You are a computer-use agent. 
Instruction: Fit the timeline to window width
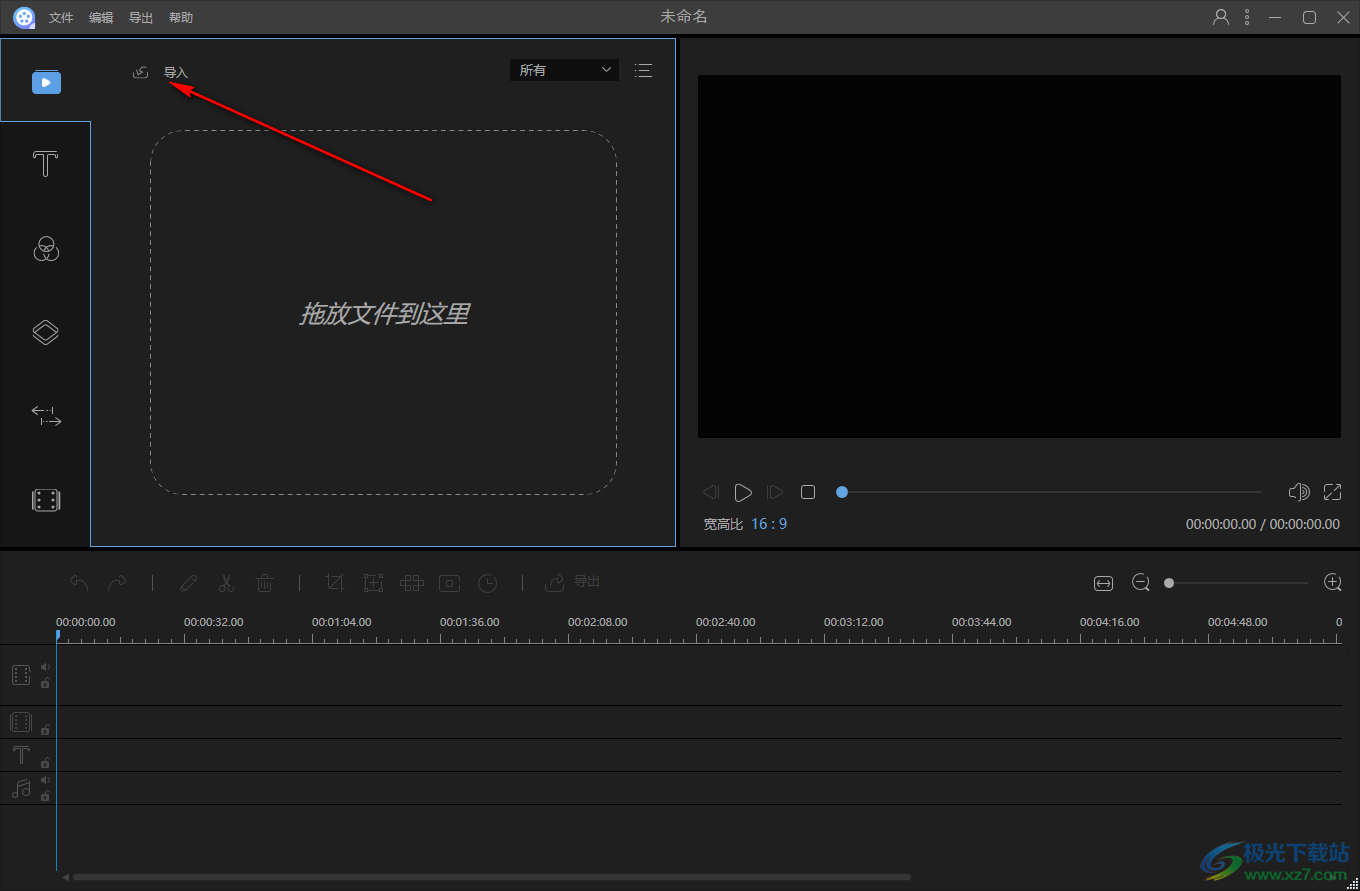(1103, 583)
